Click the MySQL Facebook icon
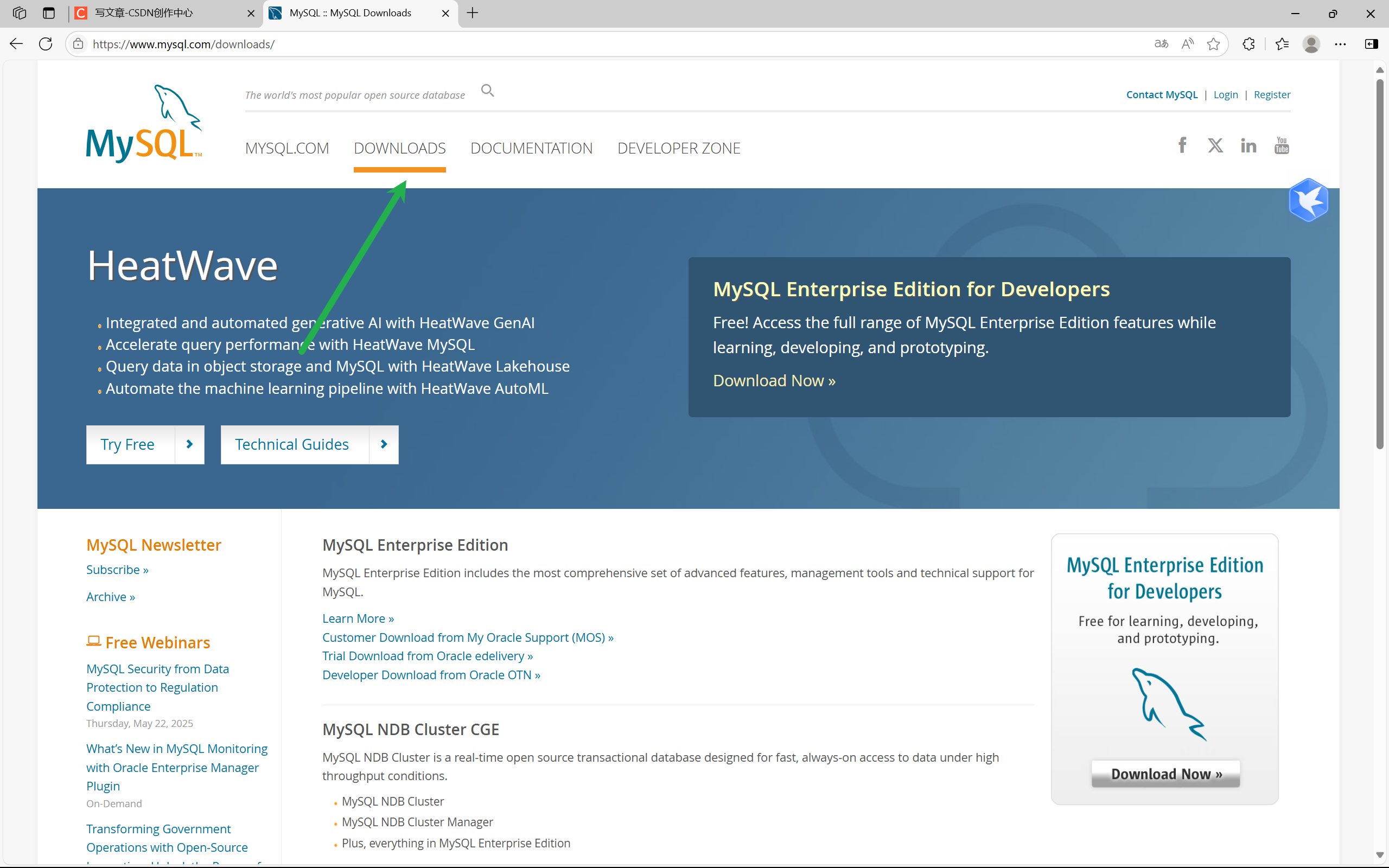The width and height of the screenshot is (1389, 868). (1182, 145)
